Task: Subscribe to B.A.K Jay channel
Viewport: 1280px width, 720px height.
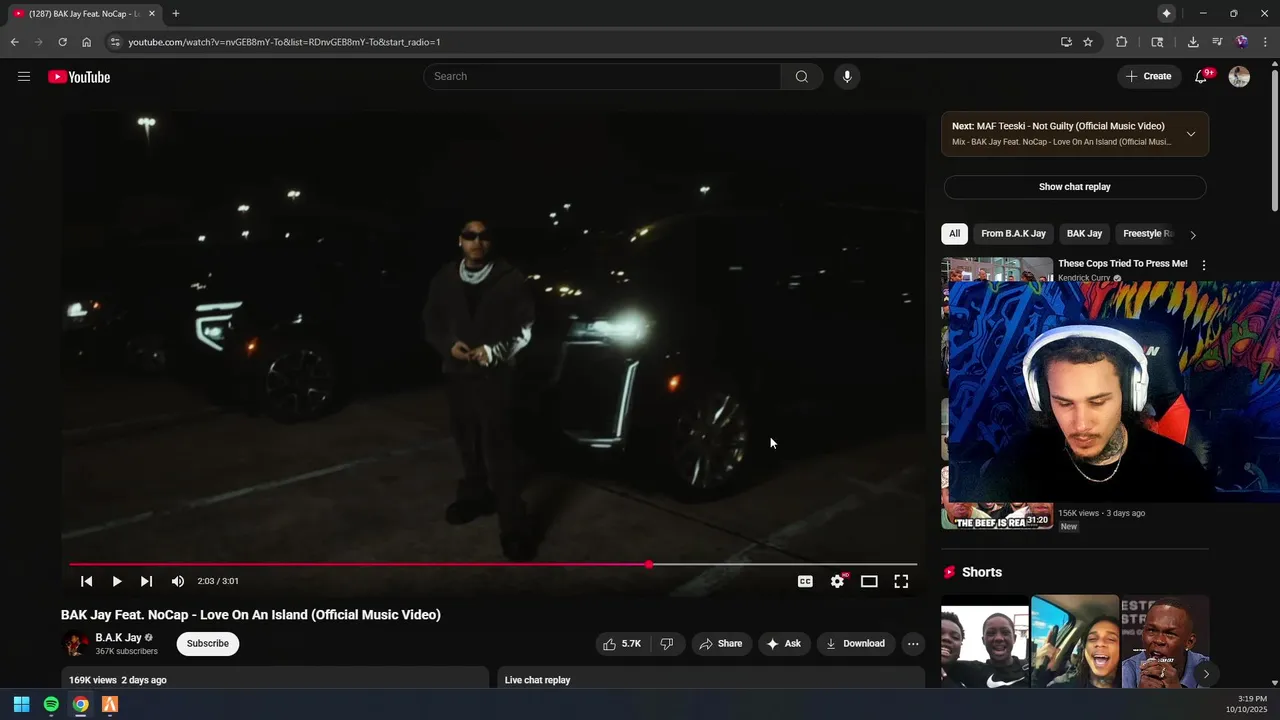Action: (208, 644)
